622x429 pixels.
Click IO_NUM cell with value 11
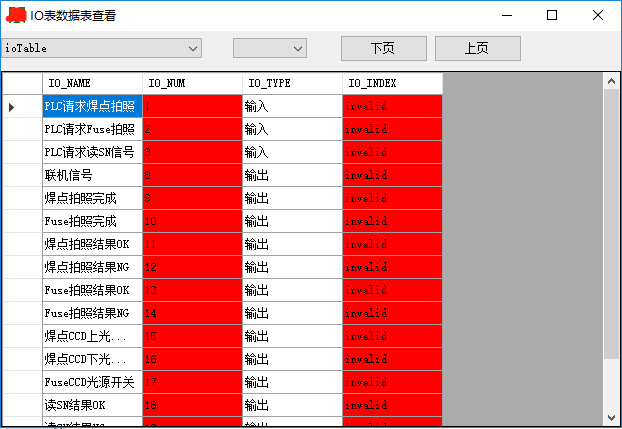pos(192,244)
